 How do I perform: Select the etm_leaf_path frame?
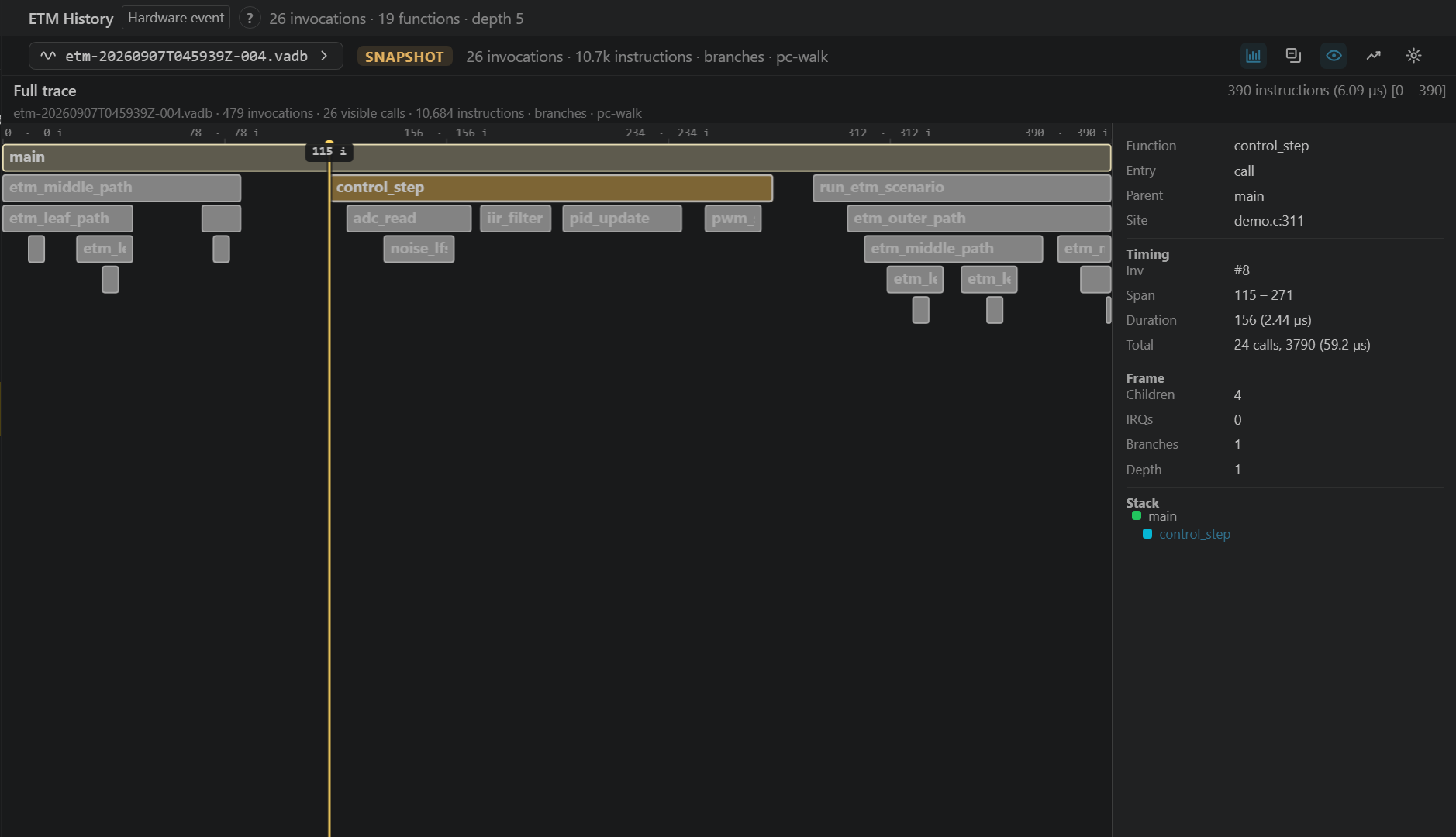click(x=68, y=219)
